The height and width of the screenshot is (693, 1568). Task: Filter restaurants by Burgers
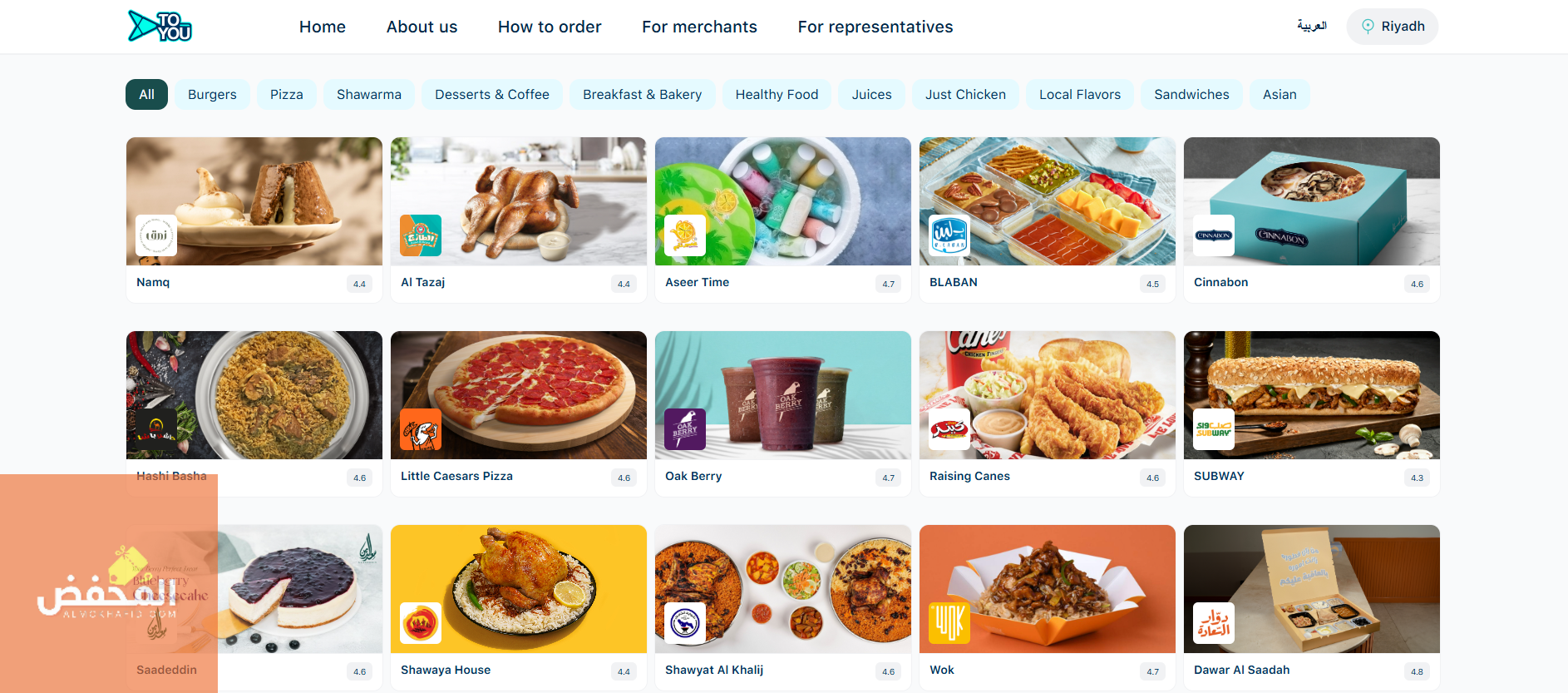coord(212,95)
